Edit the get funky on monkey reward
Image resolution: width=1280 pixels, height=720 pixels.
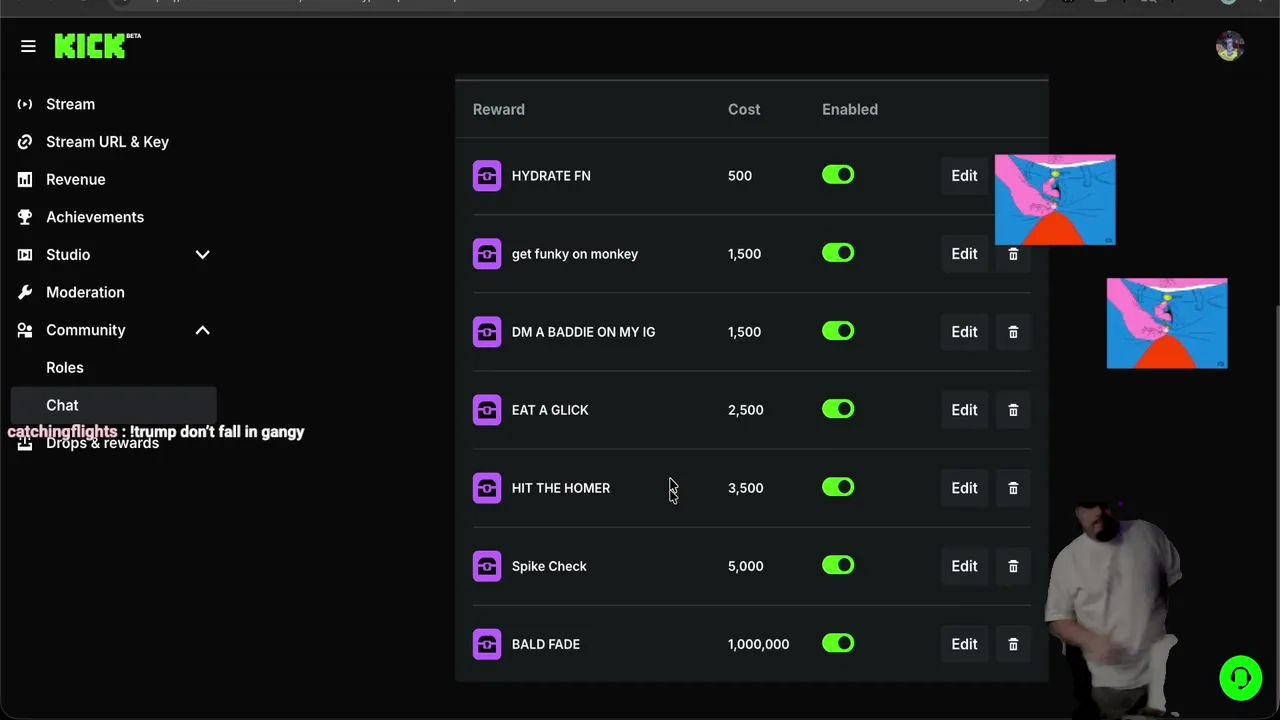click(964, 254)
